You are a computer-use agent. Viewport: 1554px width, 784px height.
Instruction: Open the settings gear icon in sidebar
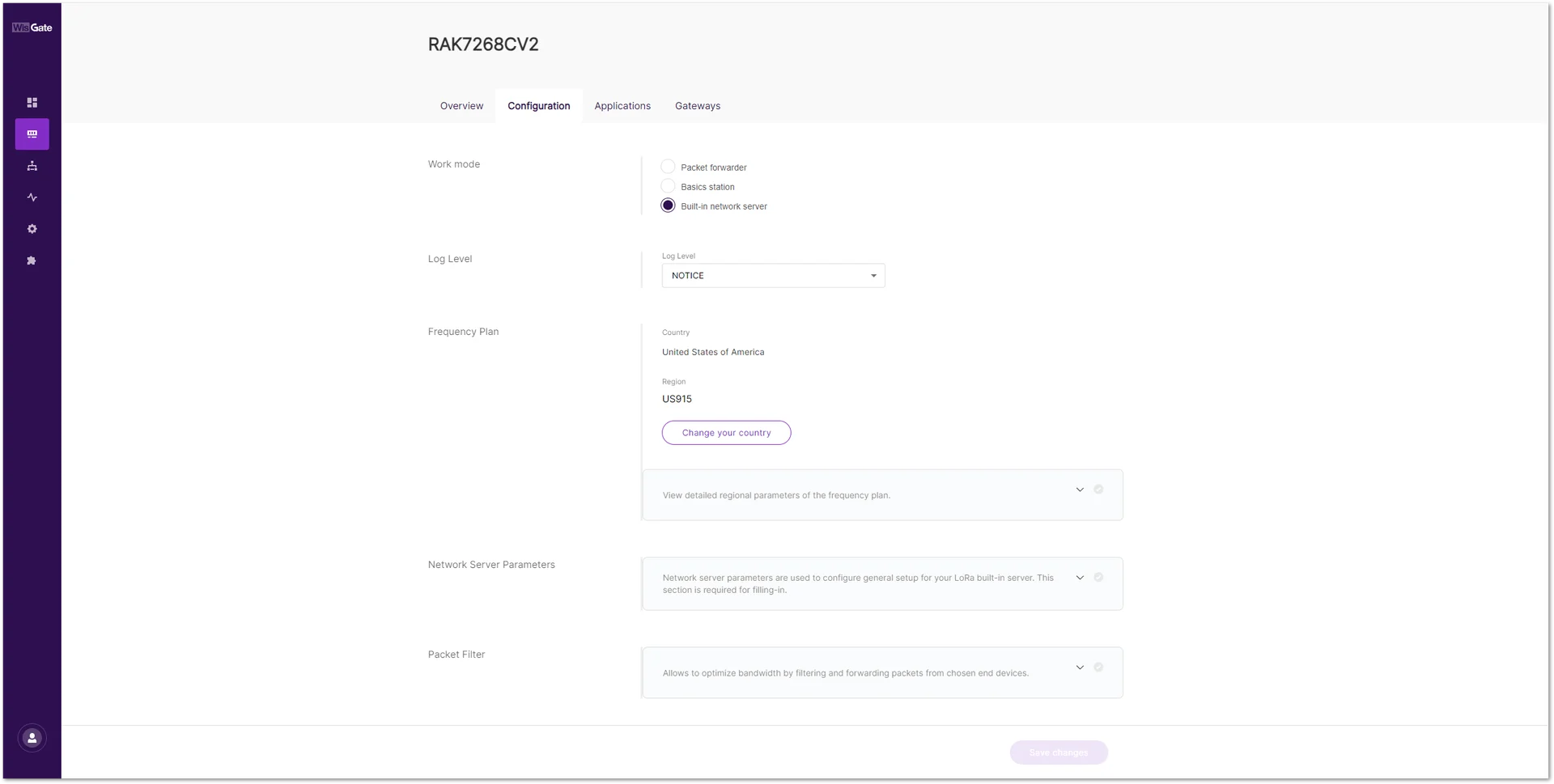pyautogui.click(x=32, y=229)
